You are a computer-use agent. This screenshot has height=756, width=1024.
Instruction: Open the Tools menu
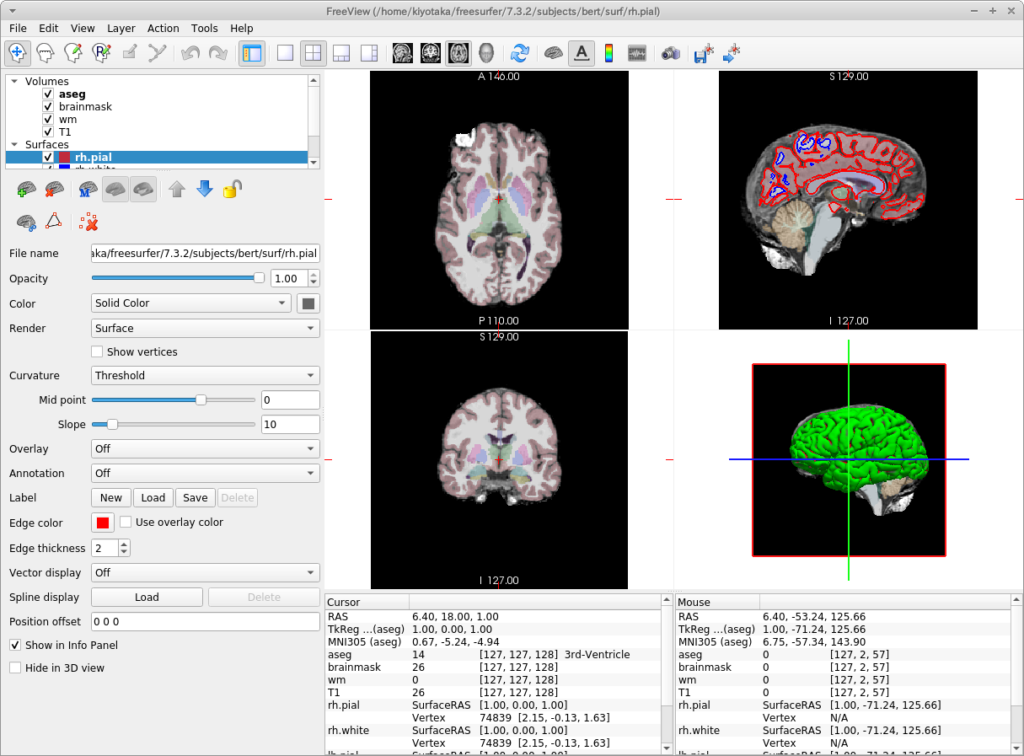204,29
